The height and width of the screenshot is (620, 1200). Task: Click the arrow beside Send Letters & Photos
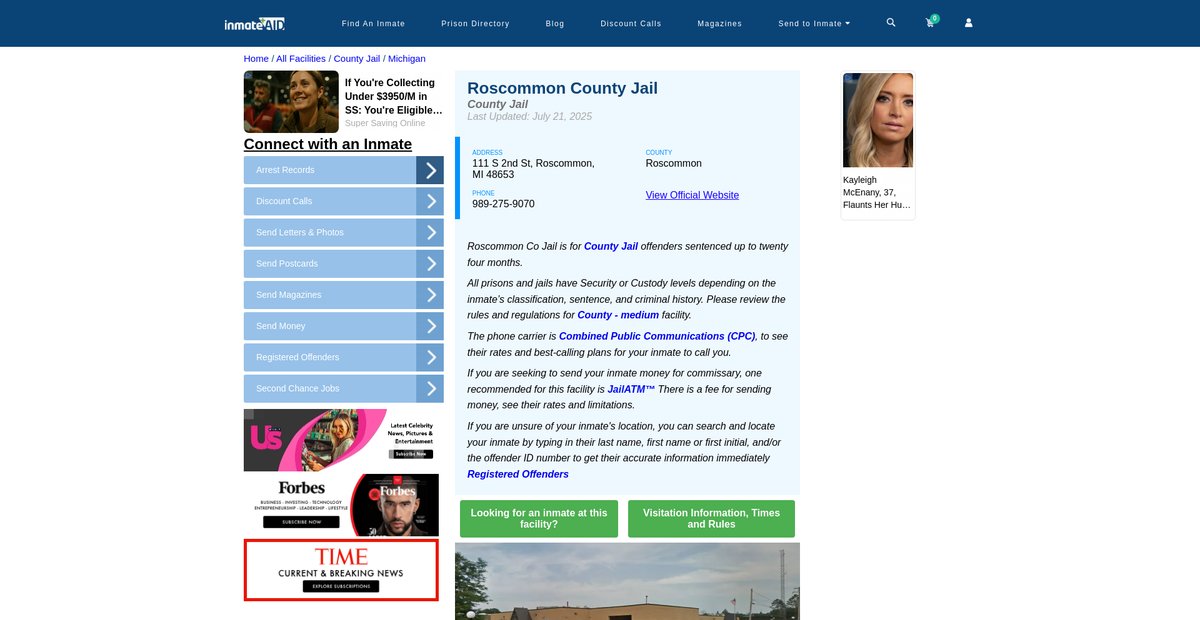pyautogui.click(x=430, y=232)
